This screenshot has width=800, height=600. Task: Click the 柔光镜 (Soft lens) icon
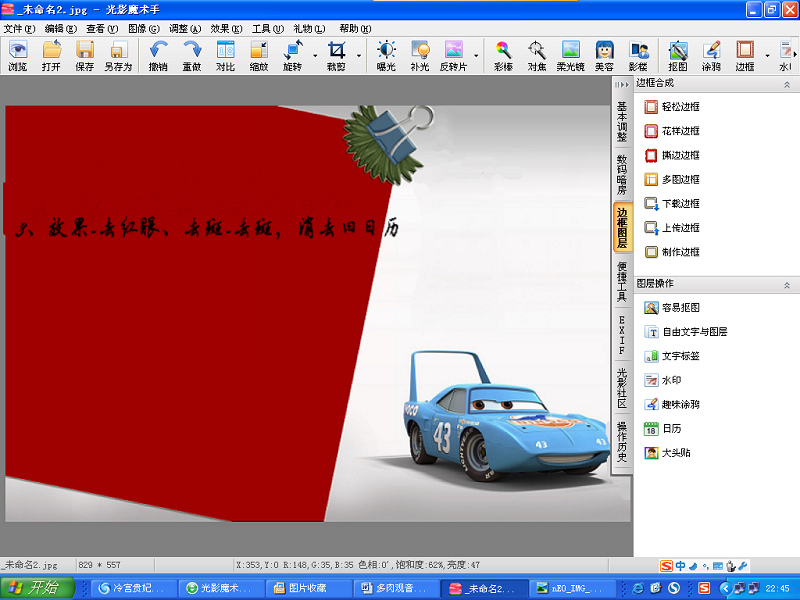570,56
